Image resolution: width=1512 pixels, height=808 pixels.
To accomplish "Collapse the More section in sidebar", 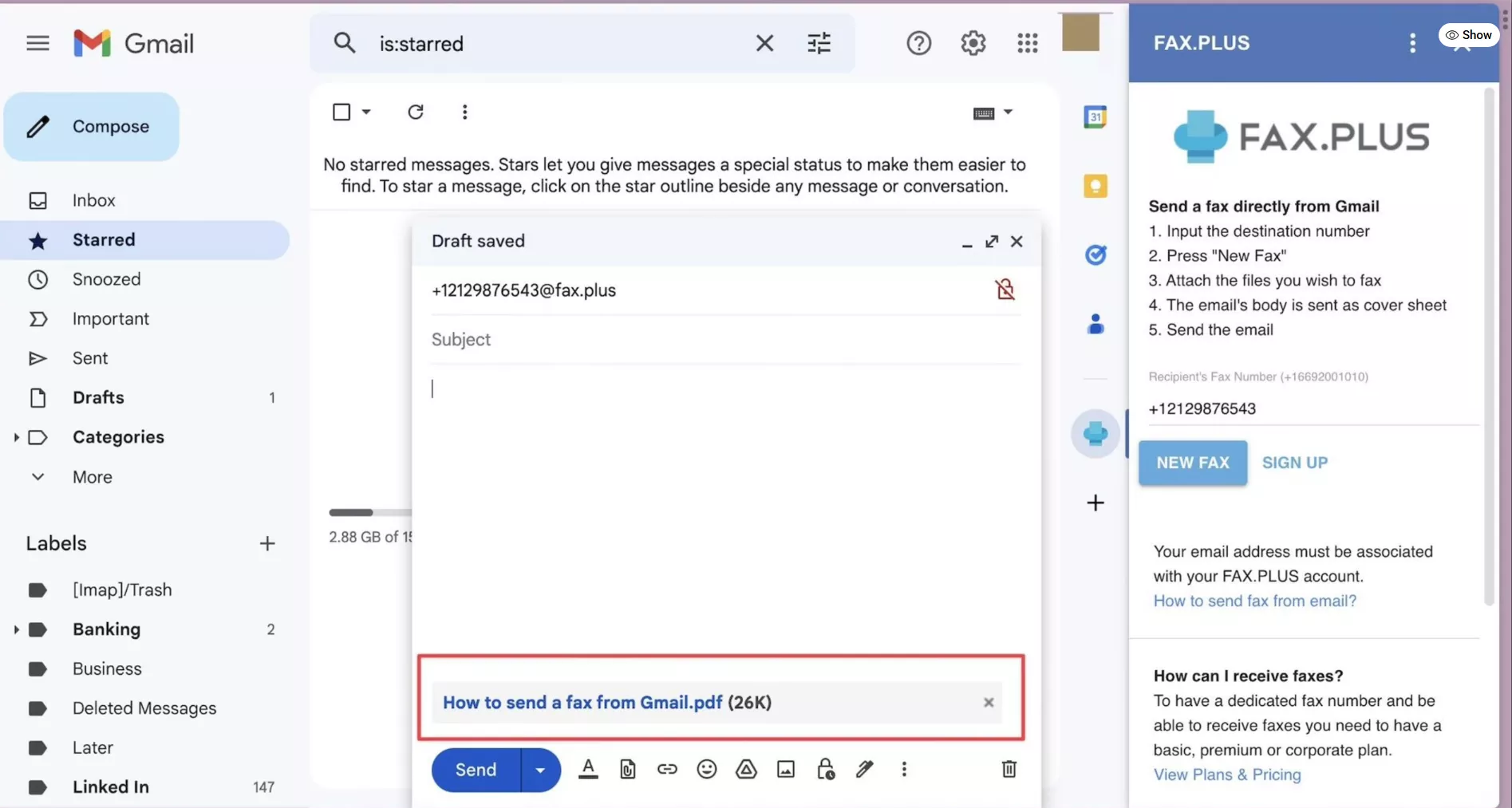I will coord(38,476).
